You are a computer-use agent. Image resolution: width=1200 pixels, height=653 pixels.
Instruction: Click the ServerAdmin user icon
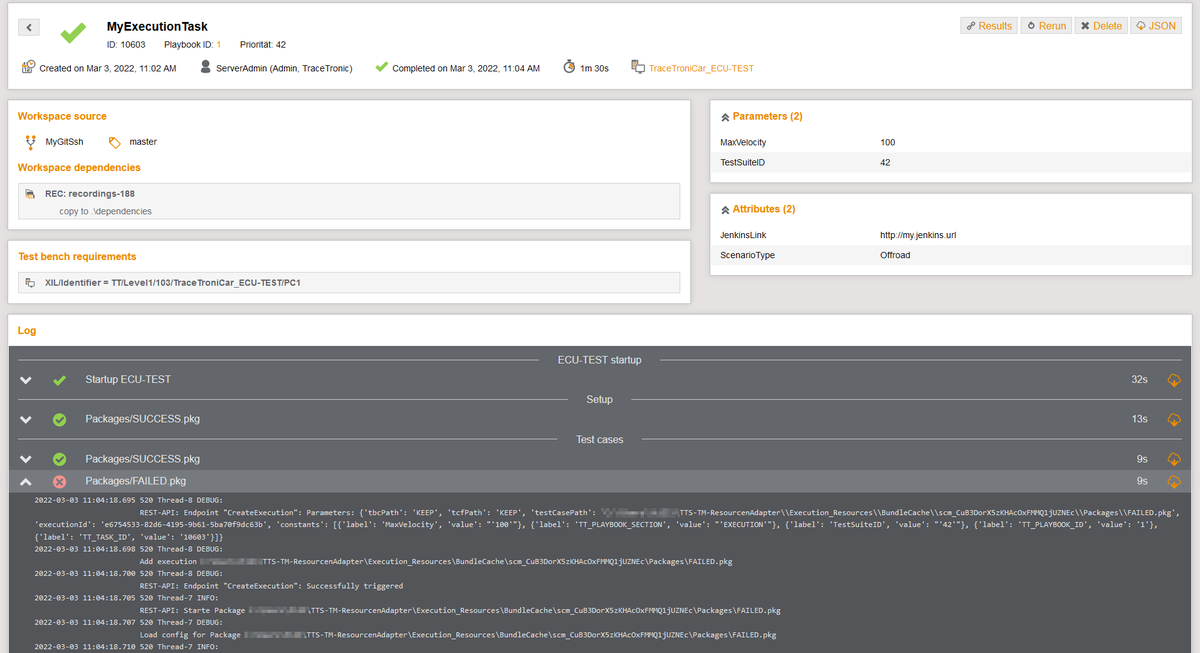[206, 67]
